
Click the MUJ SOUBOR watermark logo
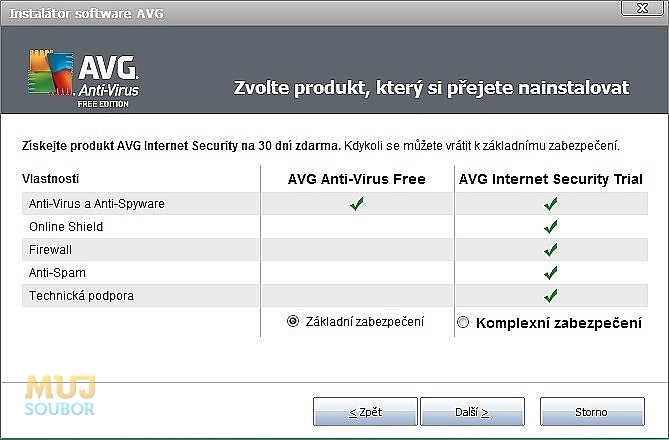click(60, 396)
